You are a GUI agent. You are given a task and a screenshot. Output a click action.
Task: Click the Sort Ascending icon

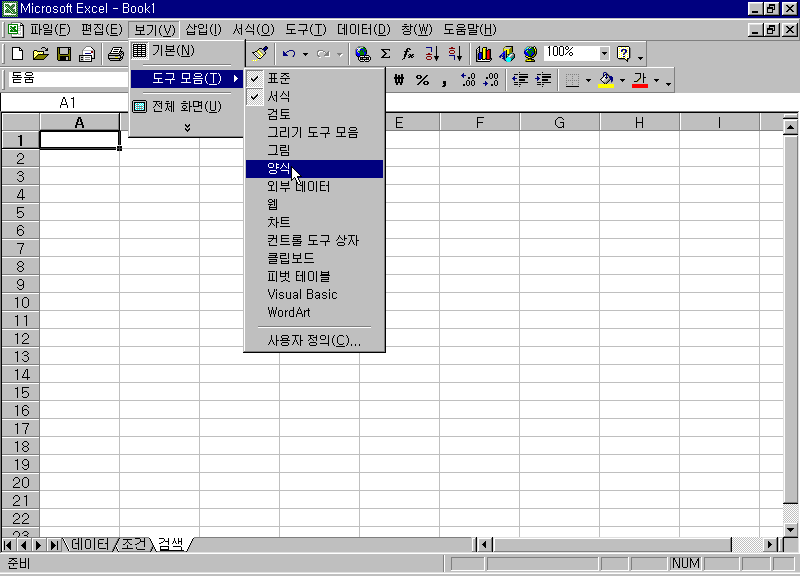click(x=432, y=53)
